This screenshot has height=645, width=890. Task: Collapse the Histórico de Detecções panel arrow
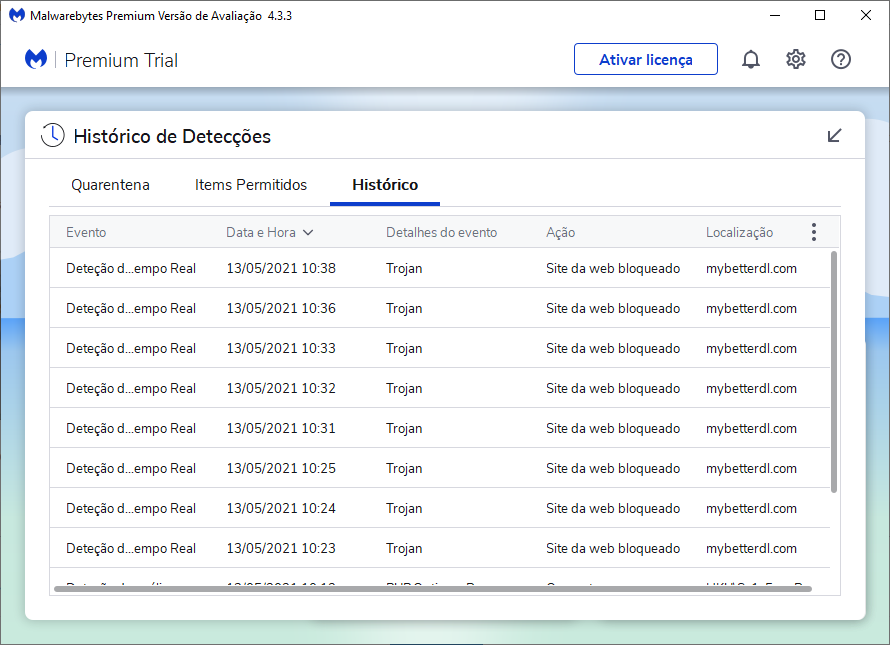pos(834,136)
